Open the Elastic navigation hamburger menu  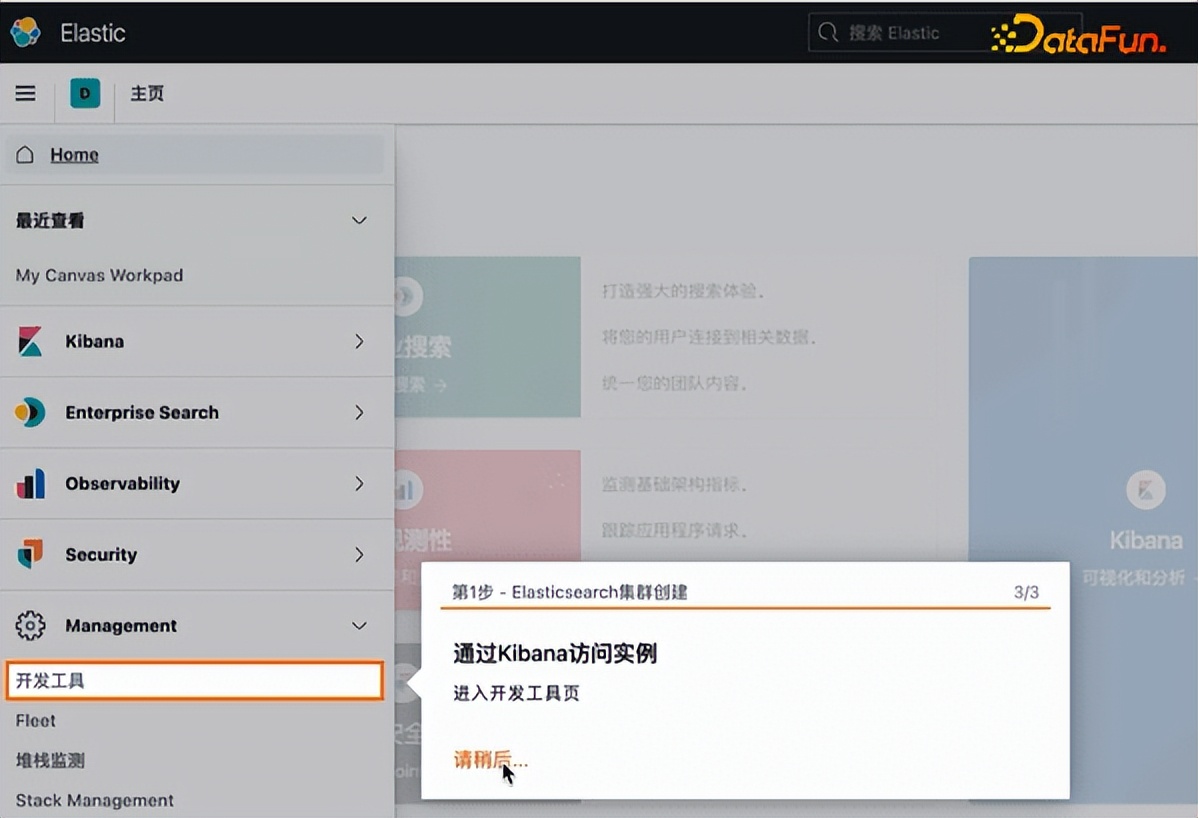[25, 93]
